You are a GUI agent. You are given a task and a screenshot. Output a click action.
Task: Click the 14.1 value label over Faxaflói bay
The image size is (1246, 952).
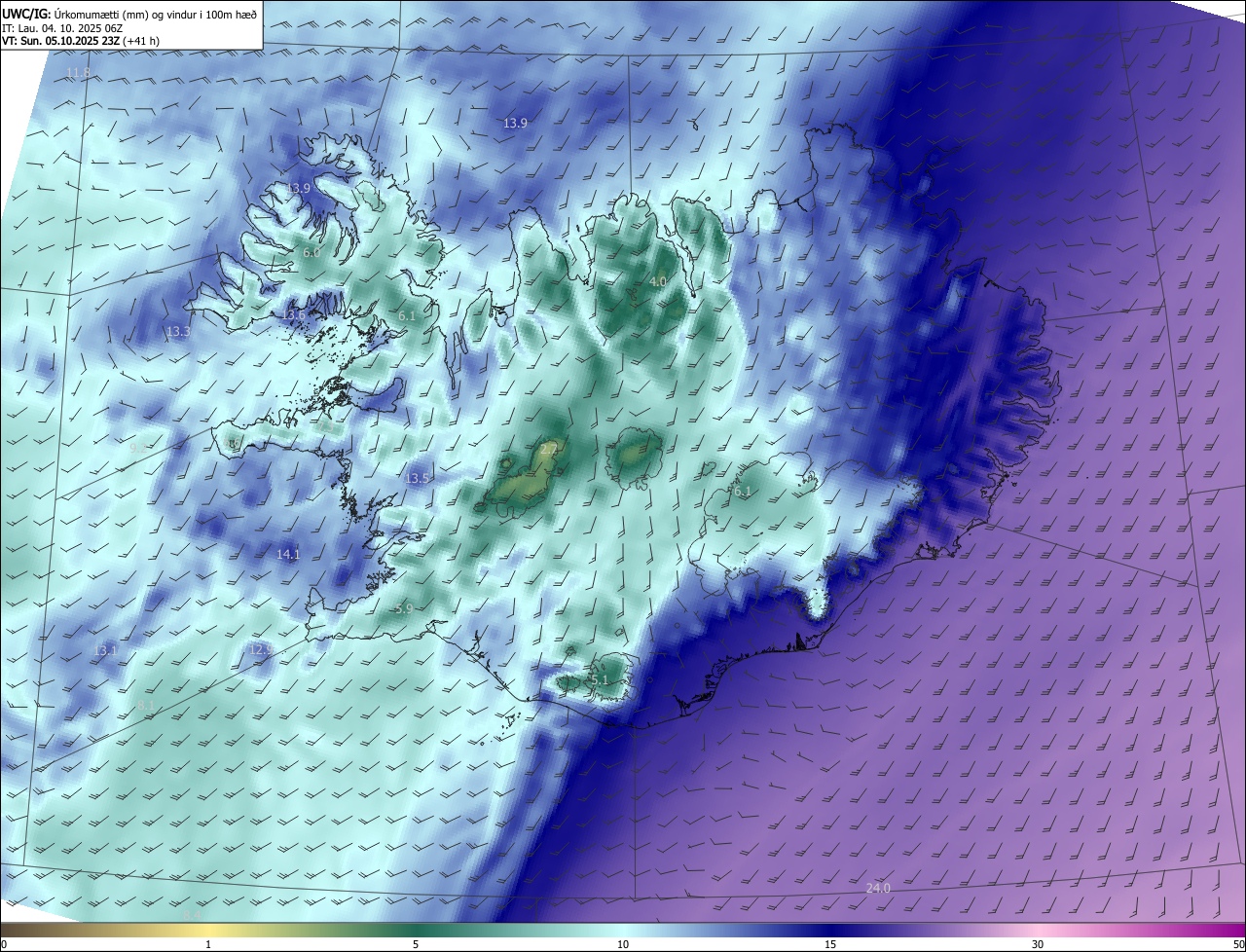(x=288, y=554)
